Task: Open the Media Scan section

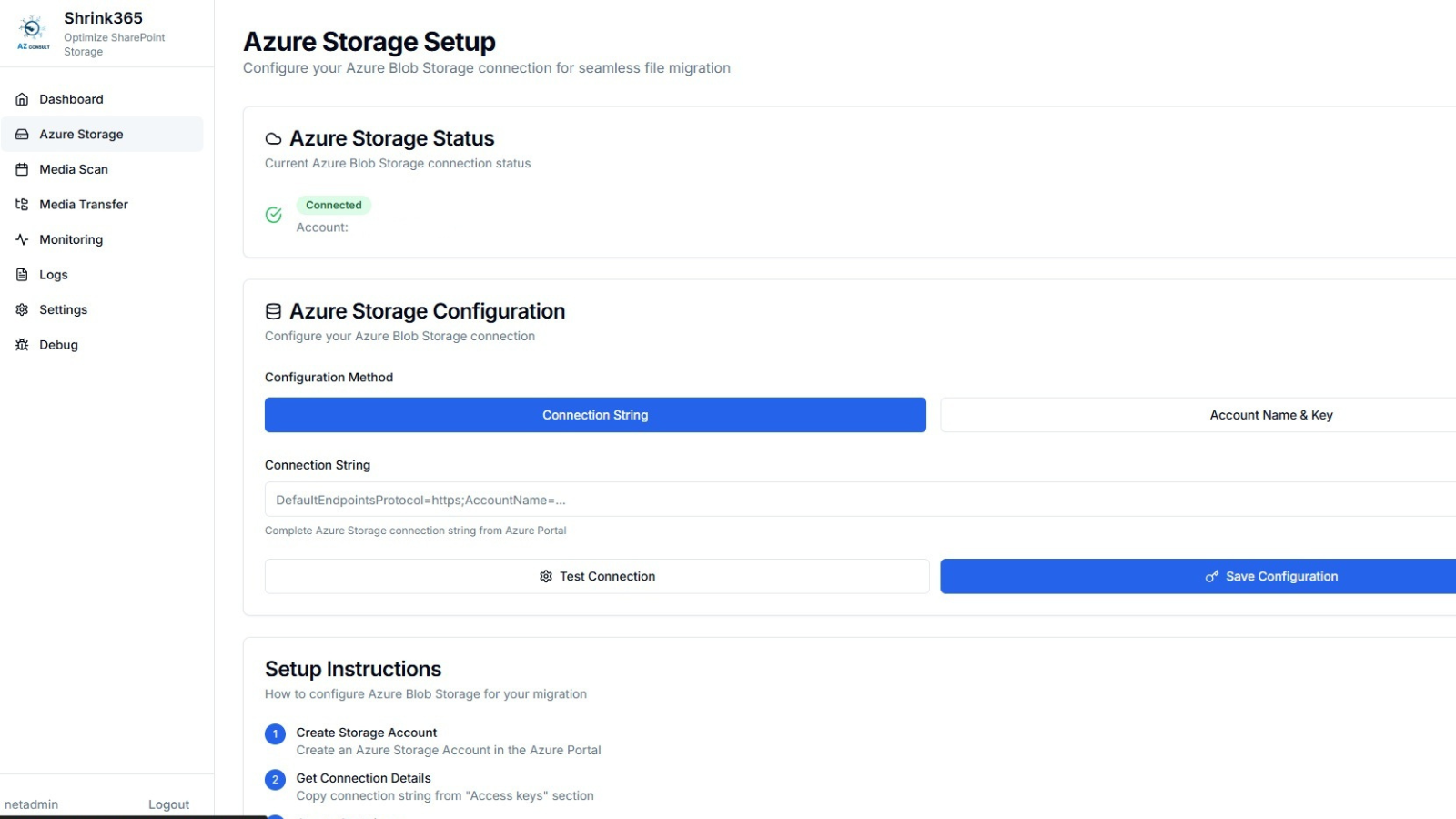Action: tap(102, 169)
